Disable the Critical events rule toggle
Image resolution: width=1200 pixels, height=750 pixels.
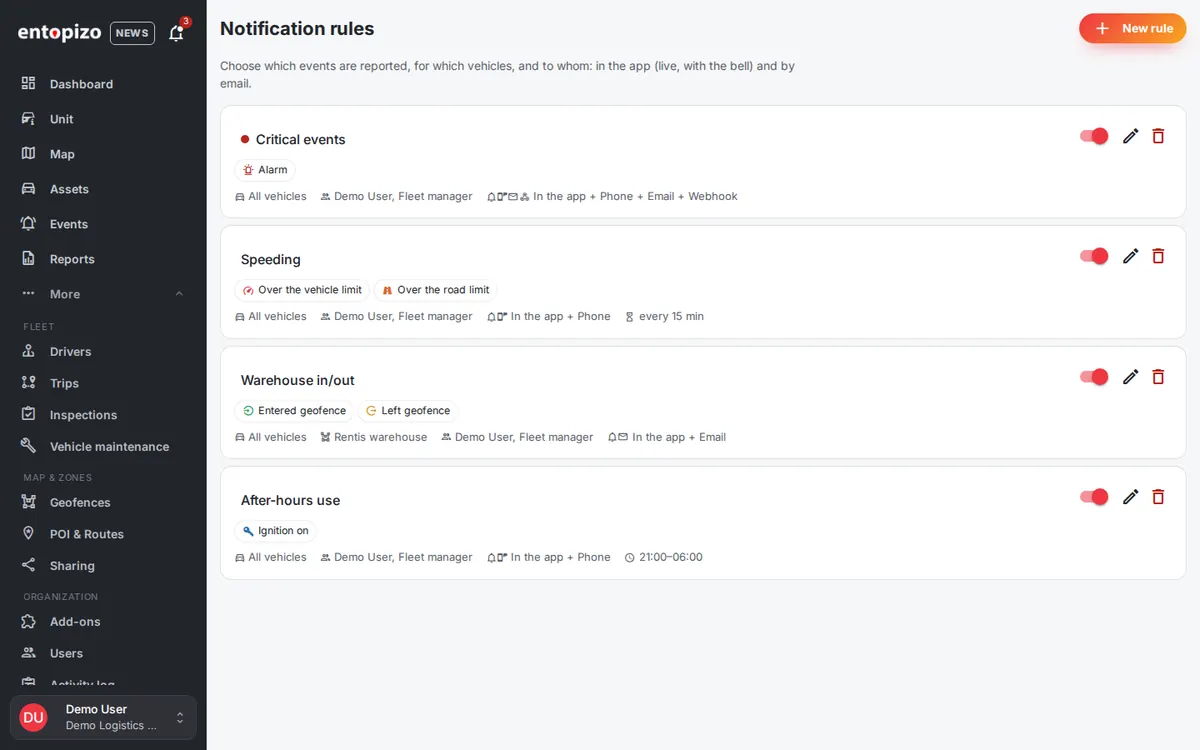(1094, 136)
